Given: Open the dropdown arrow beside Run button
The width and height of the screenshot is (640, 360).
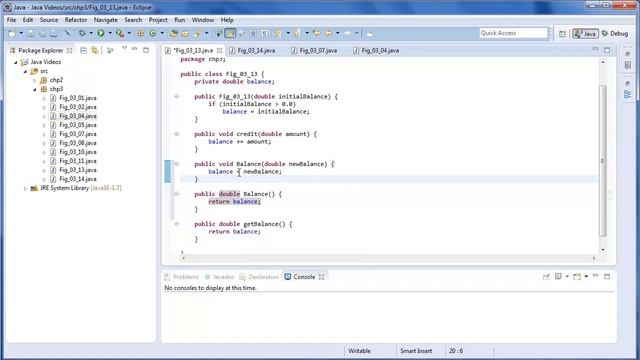Looking at the screenshot, I should 110,33.
